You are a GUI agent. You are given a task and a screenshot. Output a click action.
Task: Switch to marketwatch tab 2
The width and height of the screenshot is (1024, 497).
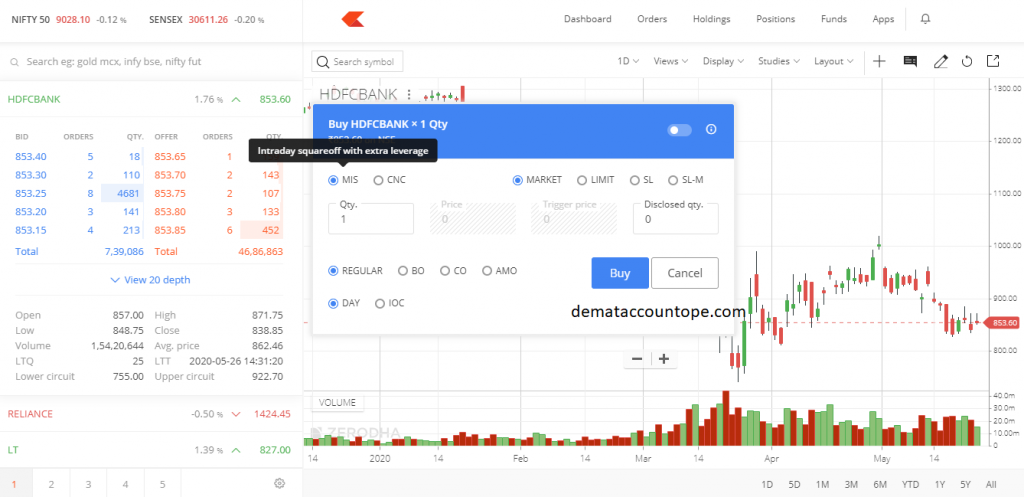point(51,484)
